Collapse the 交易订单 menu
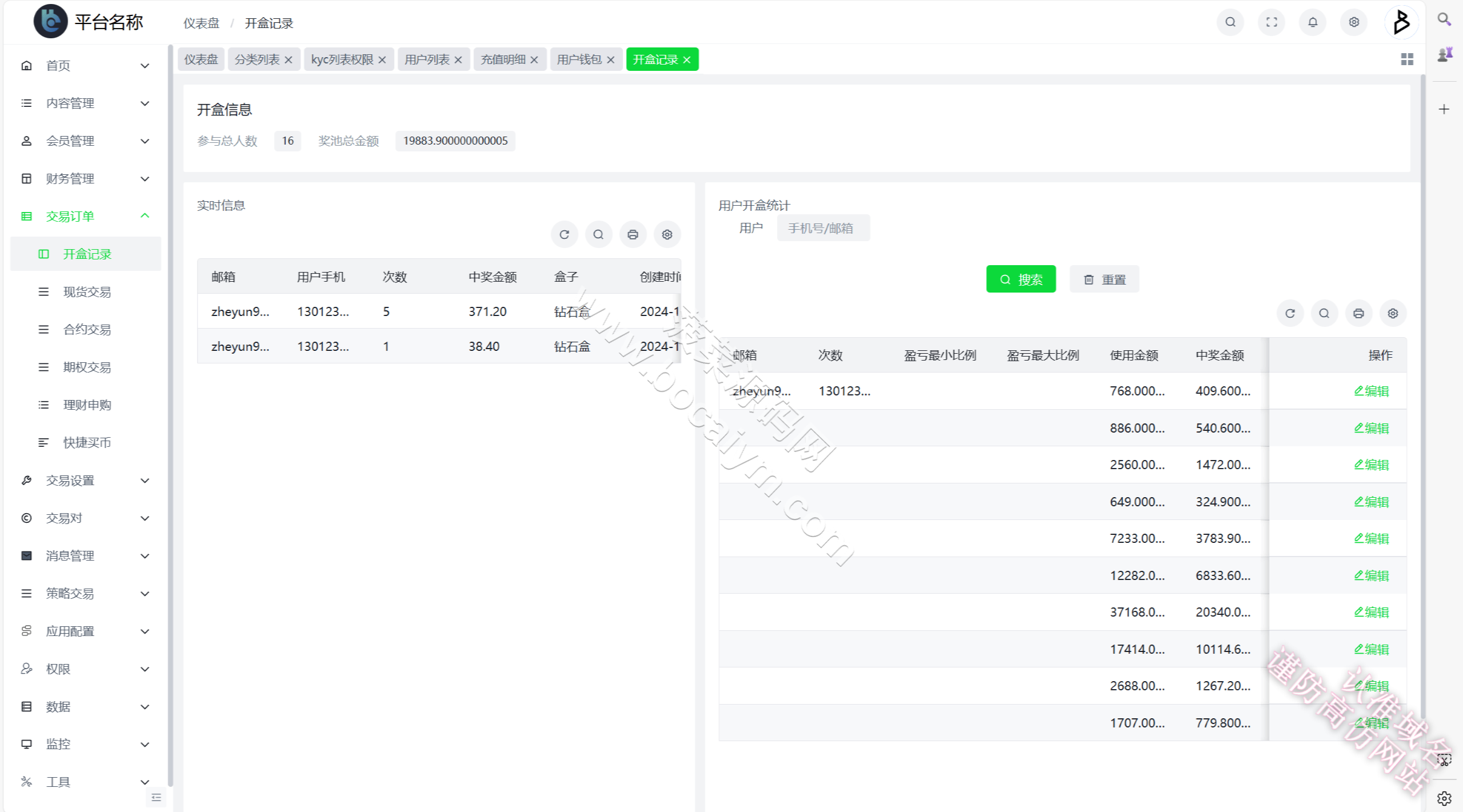The width and height of the screenshot is (1463, 812). pyautogui.click(x=86, y=217)
